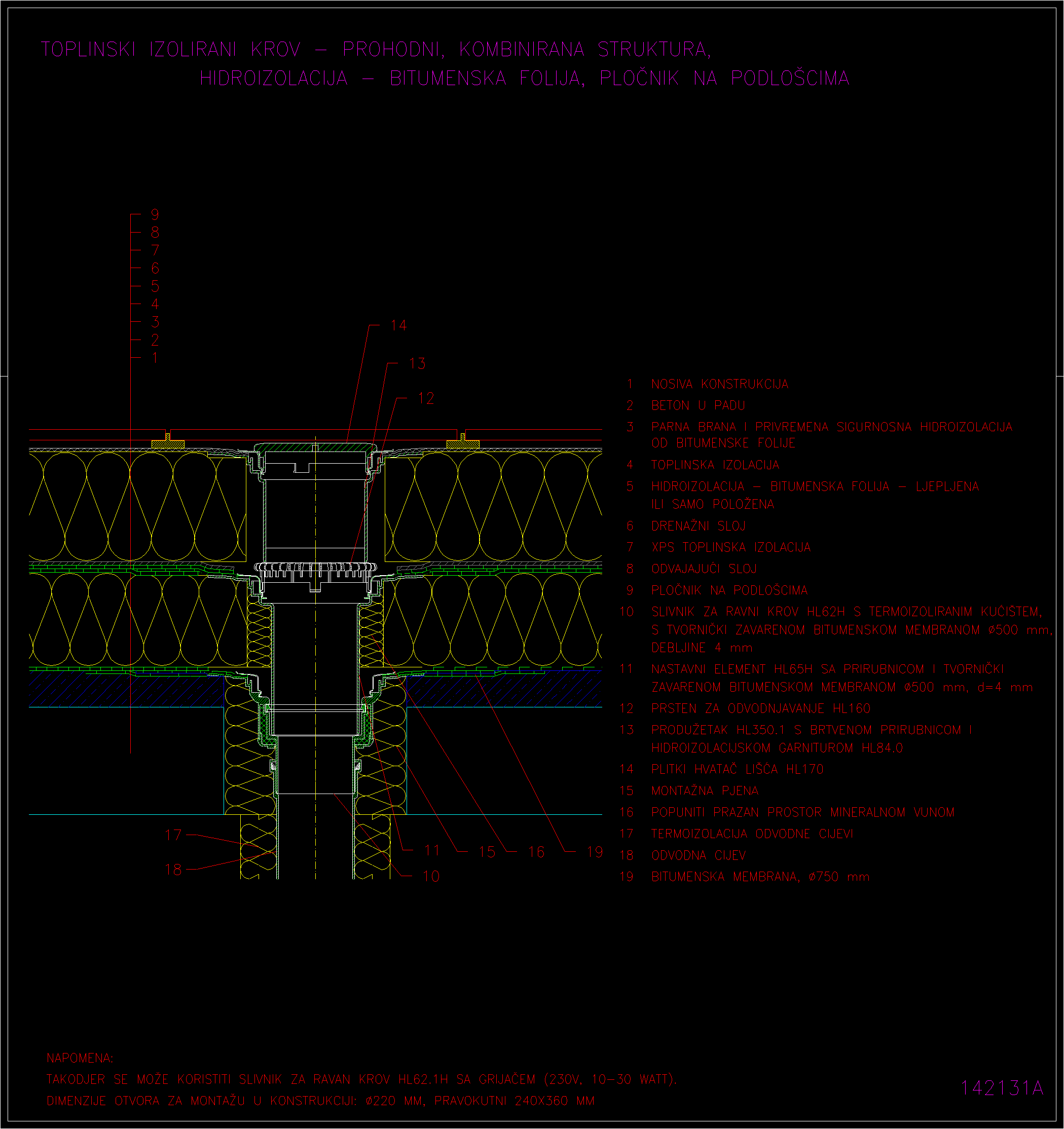Click the drawing number '142131A'
The image size is (1064, 1129).
point(1002,1087)
